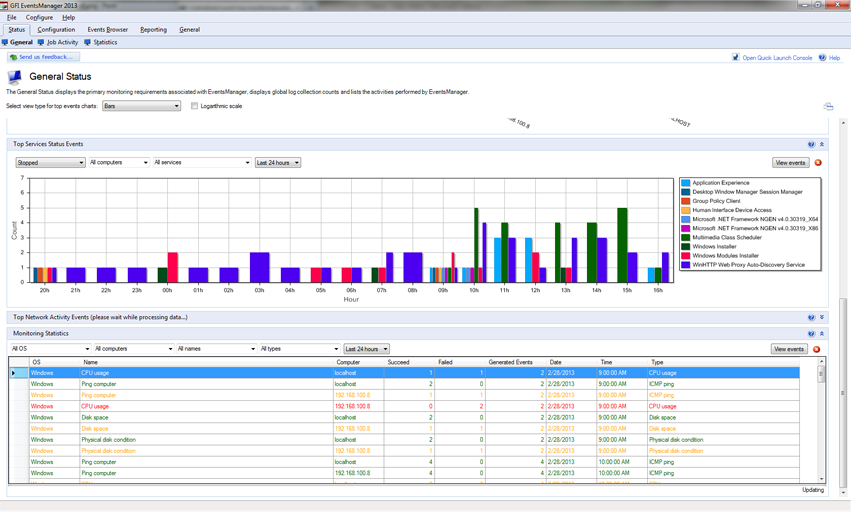The height and width of the screenshot is (512, 851).
Task: Open the Configure menu
Action: pyautogui.click(x=39, y=17)
